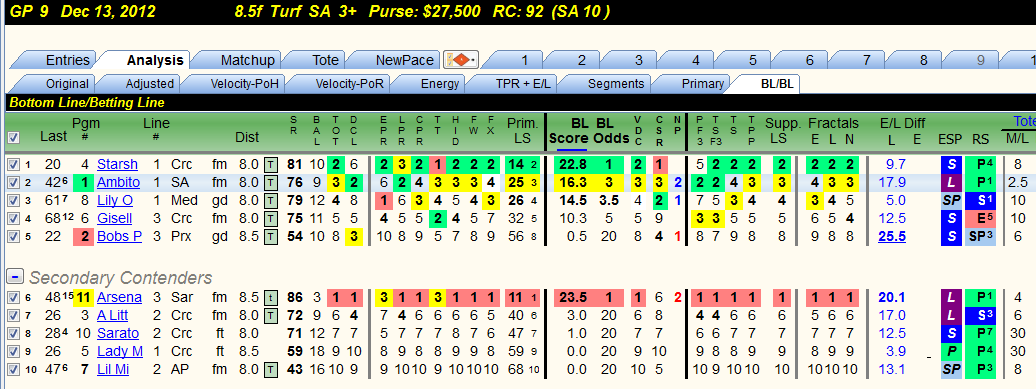Open horse link Lil Mi

click(113, 369)
